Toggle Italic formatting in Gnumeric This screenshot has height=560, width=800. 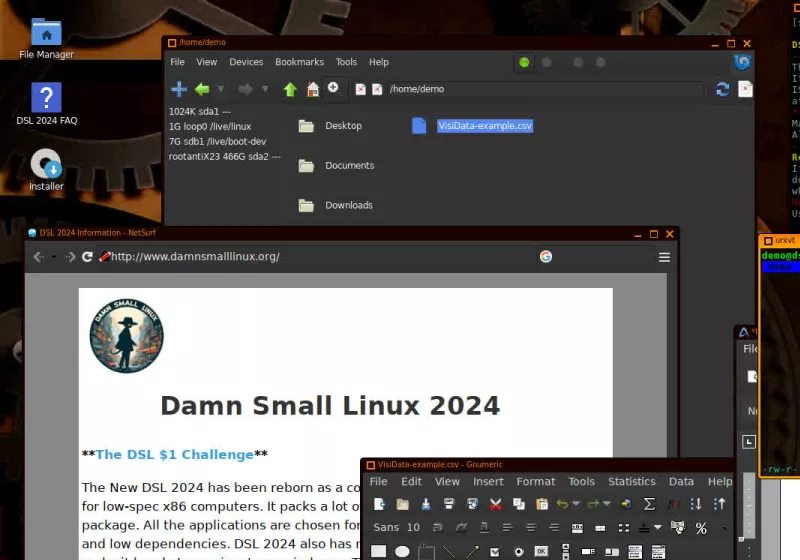461,527
